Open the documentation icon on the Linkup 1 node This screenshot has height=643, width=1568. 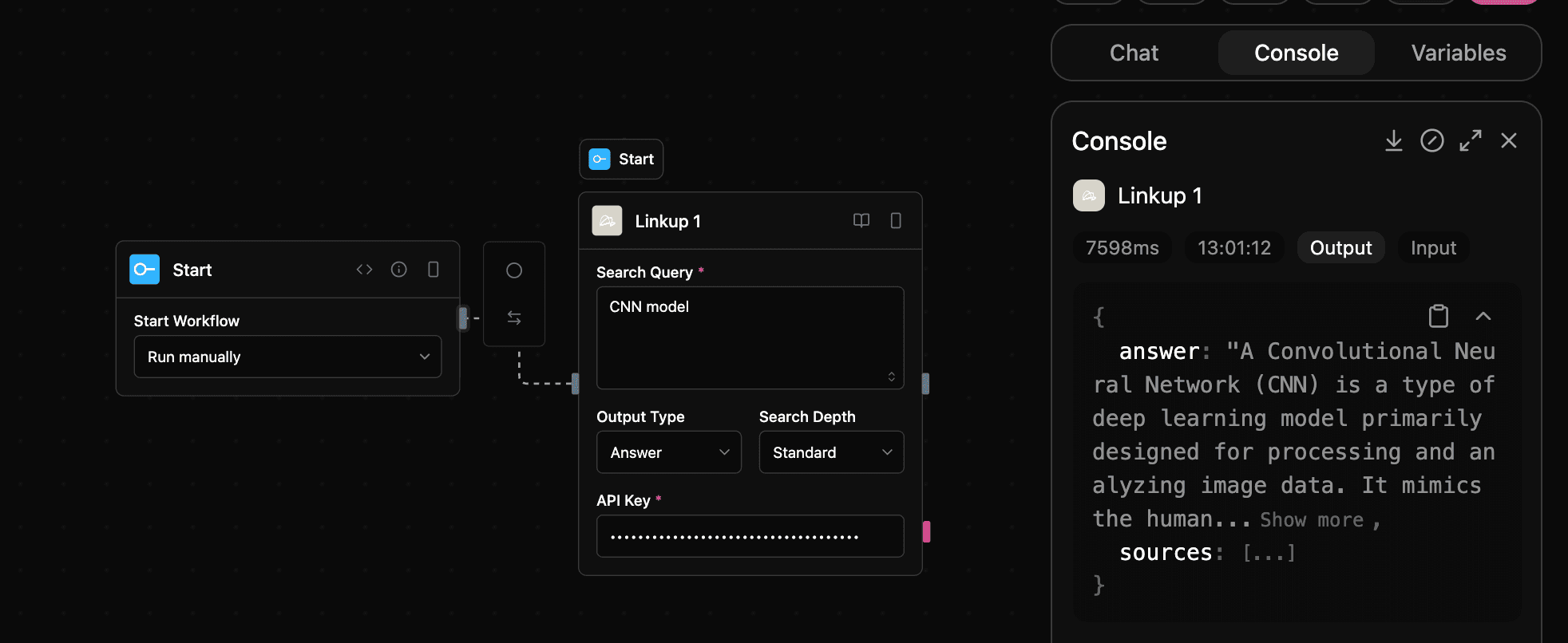[861, 221]
